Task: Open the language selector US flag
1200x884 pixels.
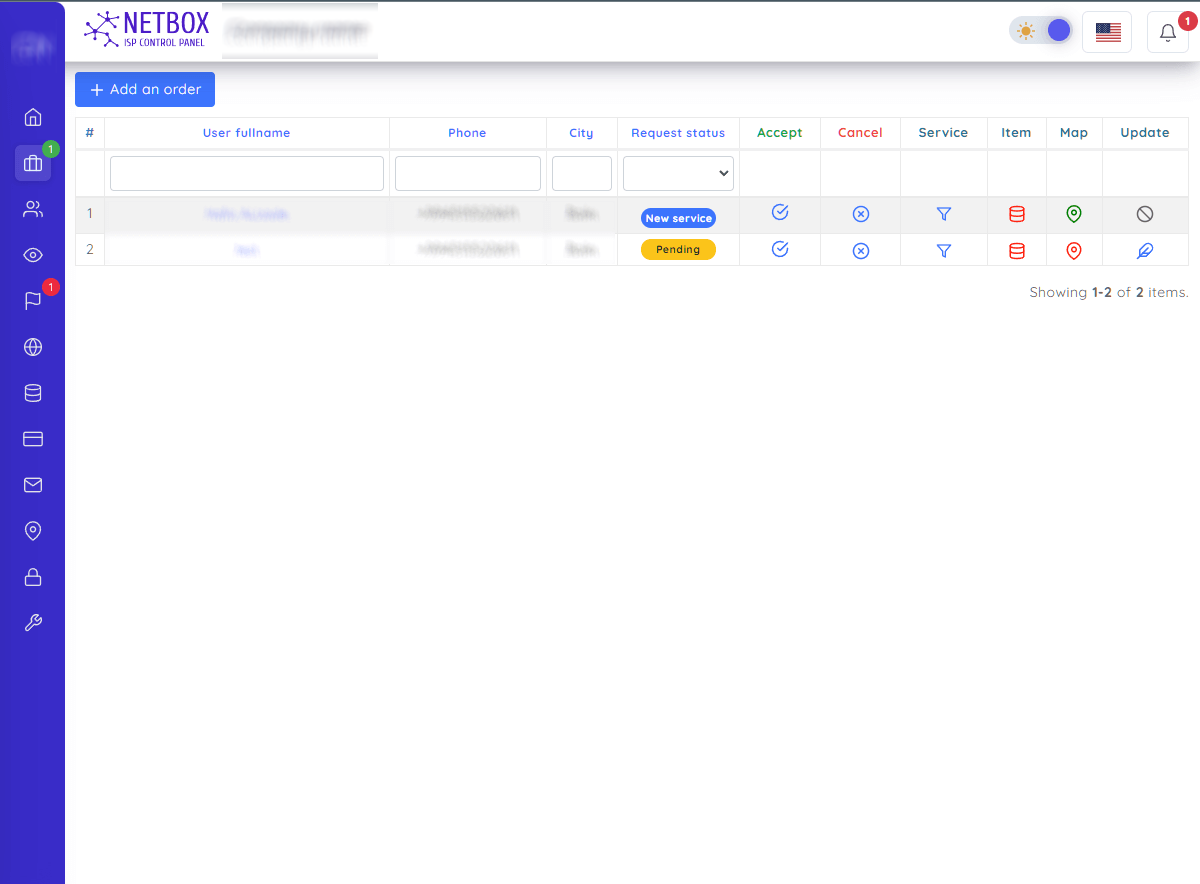Action: coord(1107,32)
